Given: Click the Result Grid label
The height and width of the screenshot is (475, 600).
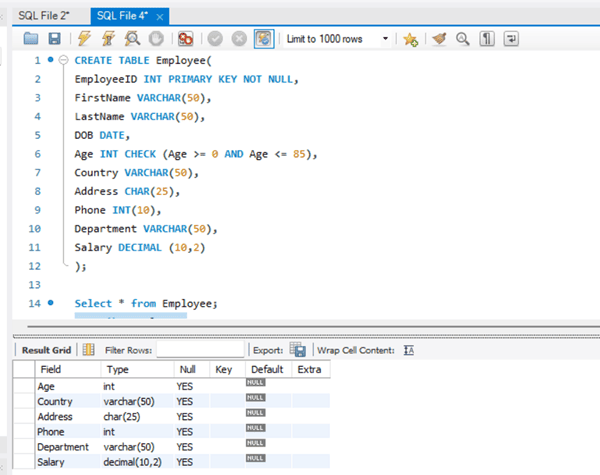Looking at the screenshot, I should [x=46, y=350].
